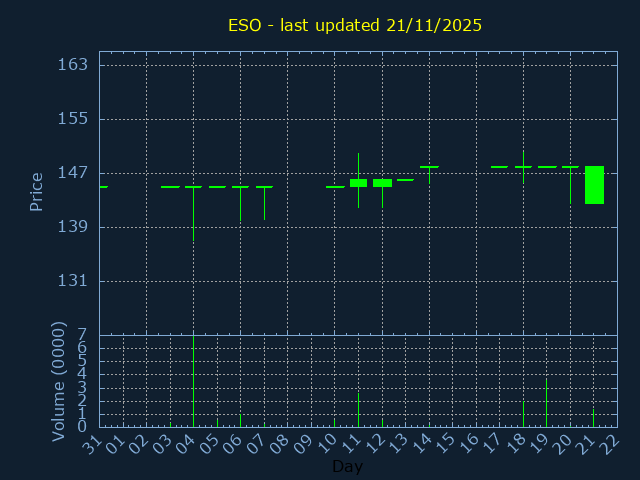
Task: Click the chart title ESO last updated
Action: coord(353,25)
